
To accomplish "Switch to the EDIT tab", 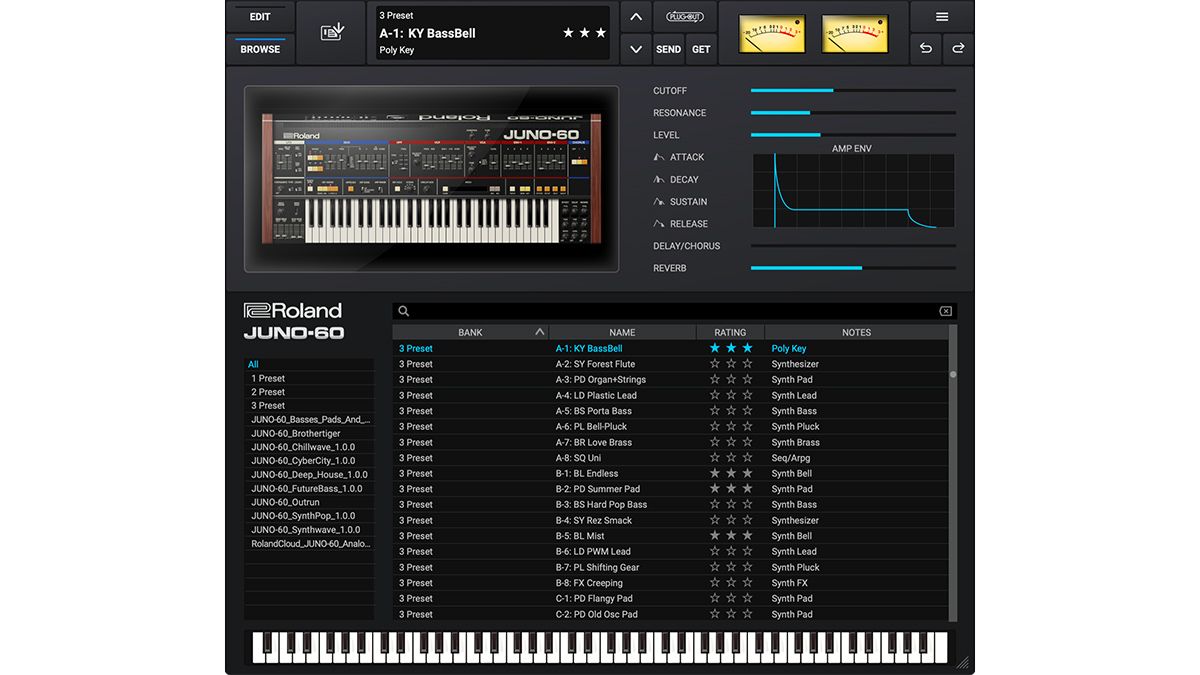I will point(259,16).
